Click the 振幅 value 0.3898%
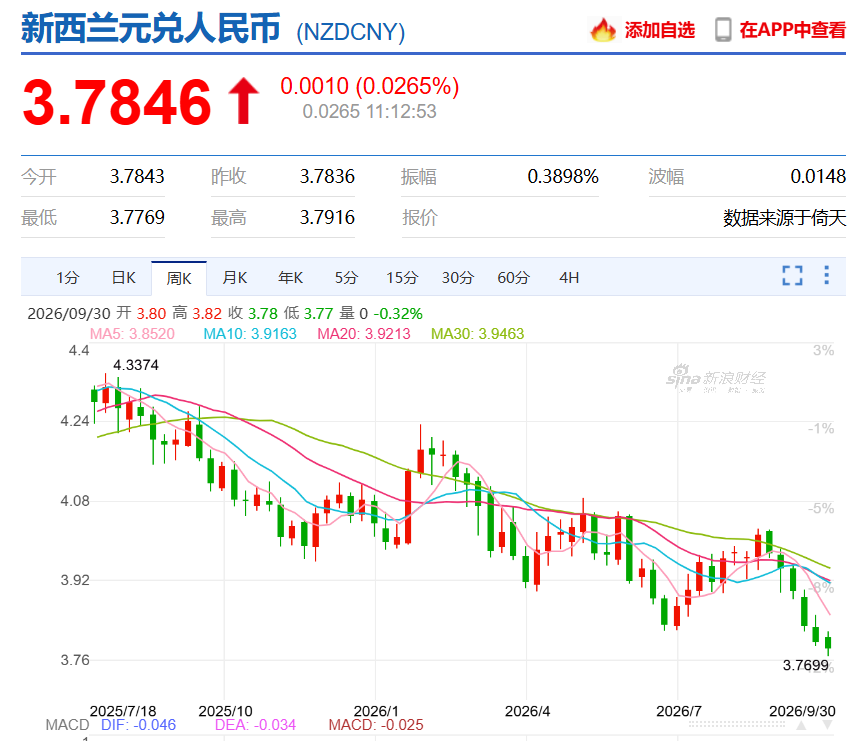 pyautogui.click(x=563, y=176)
